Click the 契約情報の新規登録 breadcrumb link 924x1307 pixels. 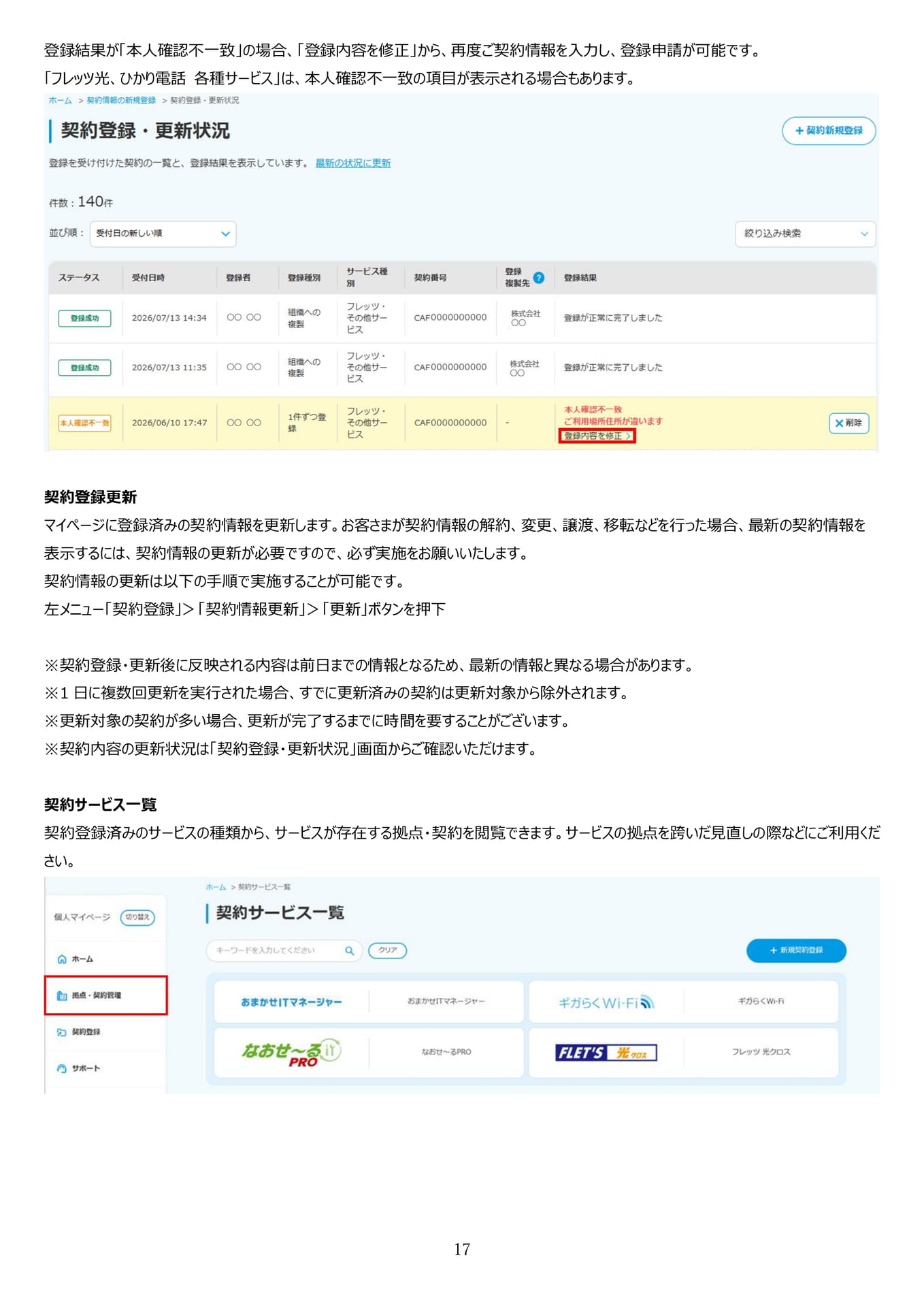(121, 101)
